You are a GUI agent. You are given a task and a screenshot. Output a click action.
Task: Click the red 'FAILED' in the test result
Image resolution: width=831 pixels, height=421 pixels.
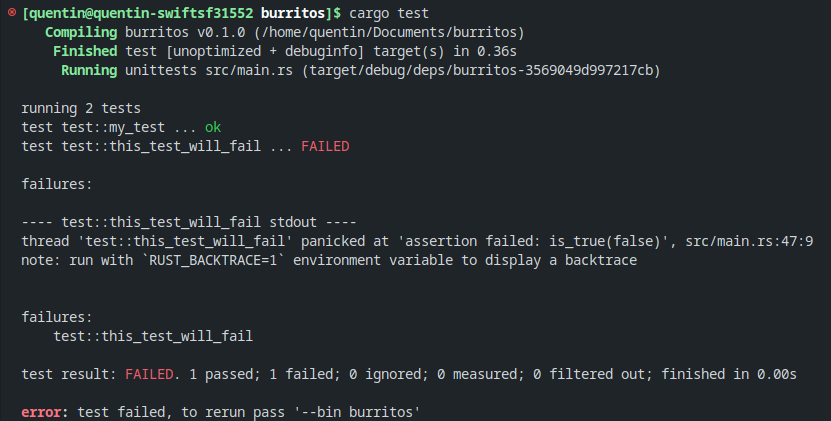[149, 374]
